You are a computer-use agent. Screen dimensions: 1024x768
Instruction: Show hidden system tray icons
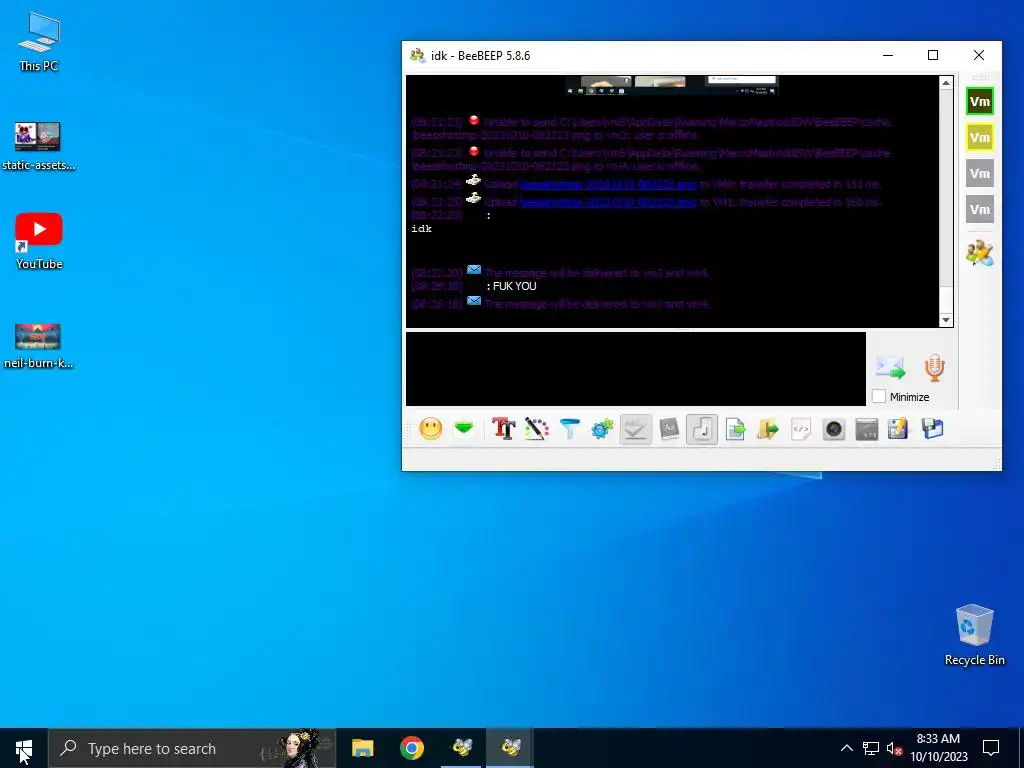coord(846,748)
